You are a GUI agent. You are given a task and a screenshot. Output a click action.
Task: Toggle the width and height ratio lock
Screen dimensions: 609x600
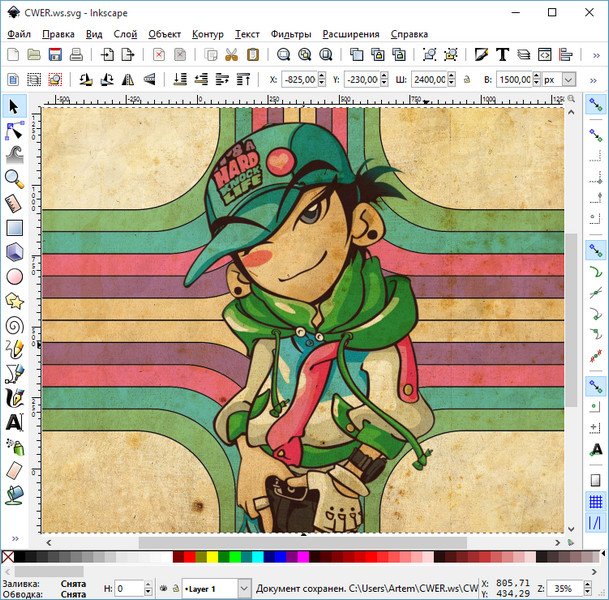click(x=466, y=78)
